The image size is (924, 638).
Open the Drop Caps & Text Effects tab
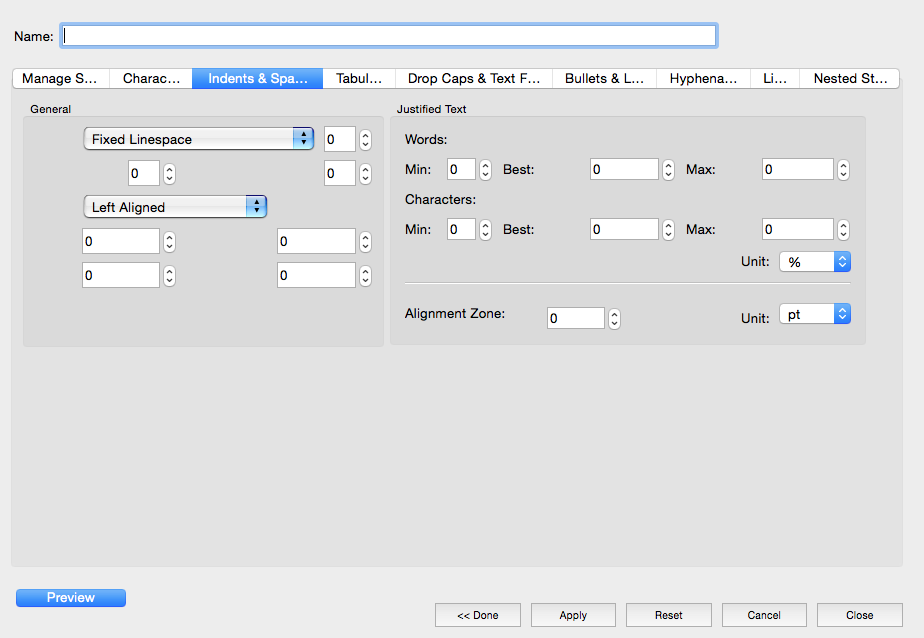[473, 79]
